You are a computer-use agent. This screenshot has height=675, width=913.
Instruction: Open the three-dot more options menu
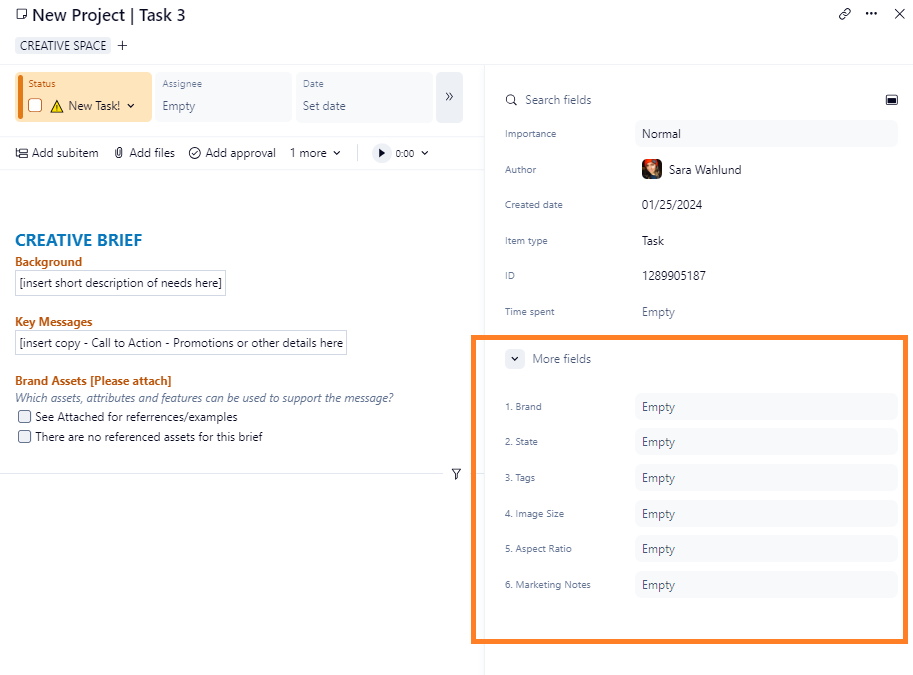click(x=871, y=14)
